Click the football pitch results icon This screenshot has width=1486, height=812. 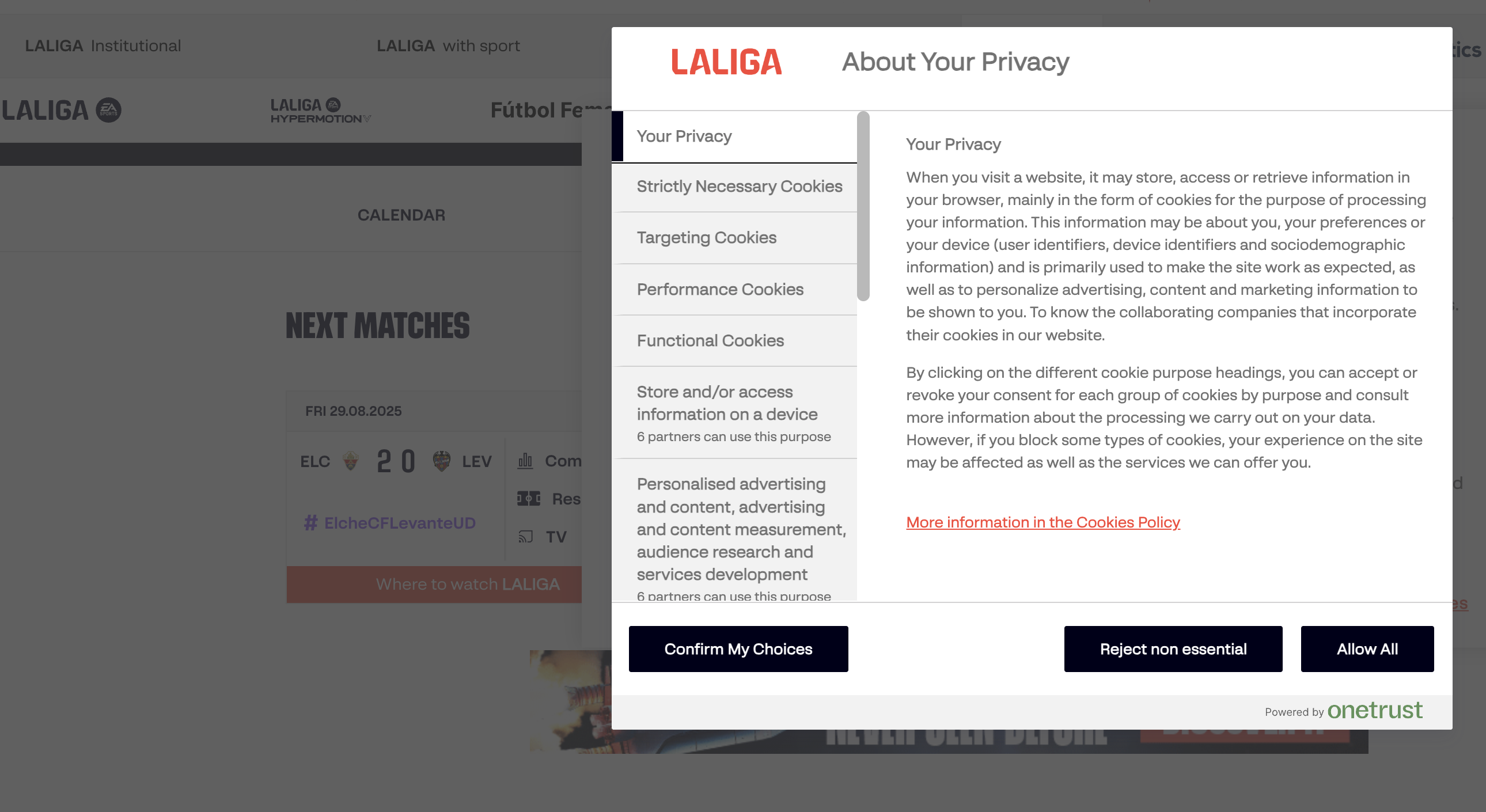[x=528, y=498]
